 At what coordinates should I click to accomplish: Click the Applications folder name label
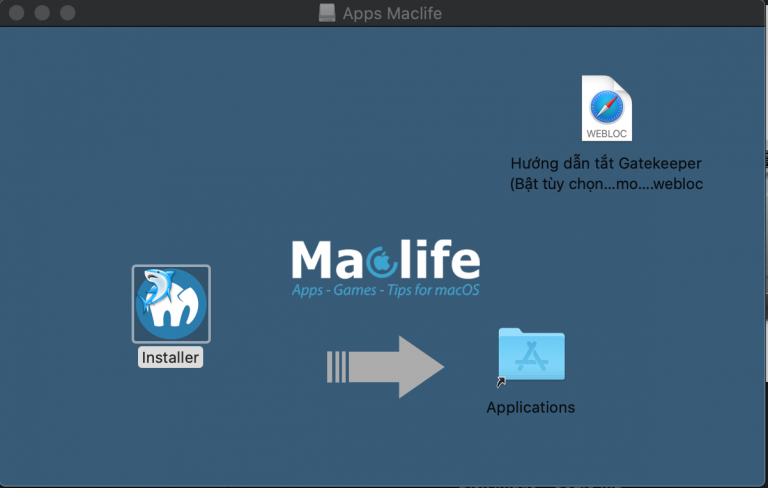[x=530, y=407]
